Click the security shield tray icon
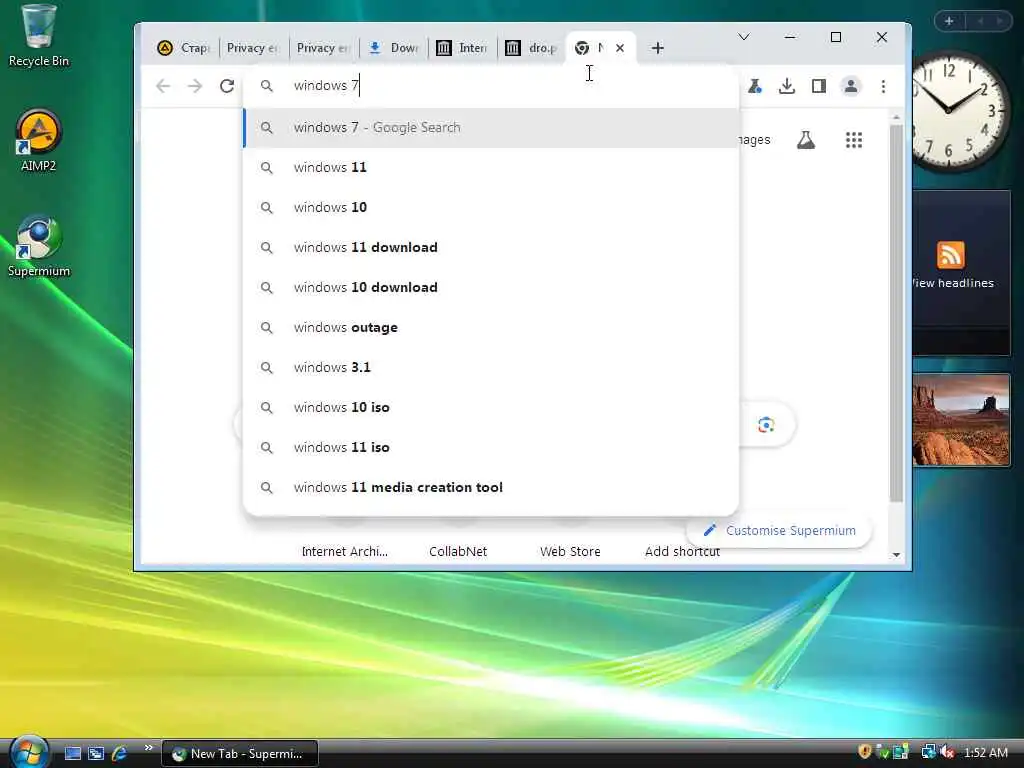1024x768 pixels. 865,752
